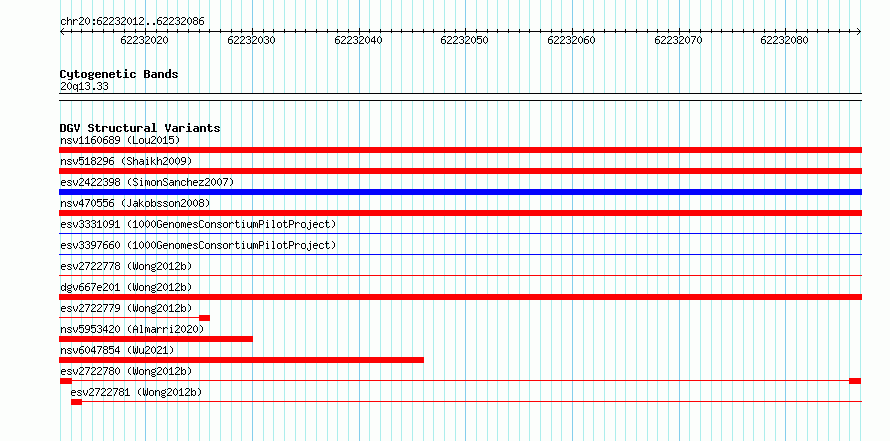Open nsv5953420 (Almarri2020) label
Viewport: 890px width, 441px height.
click(x=132, y=329)
